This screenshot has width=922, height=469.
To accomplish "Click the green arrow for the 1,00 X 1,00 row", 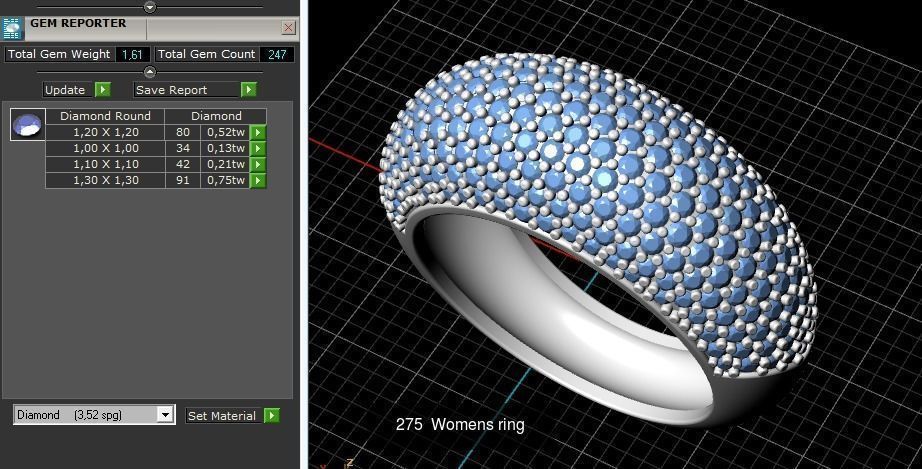I will click(258, 148).
